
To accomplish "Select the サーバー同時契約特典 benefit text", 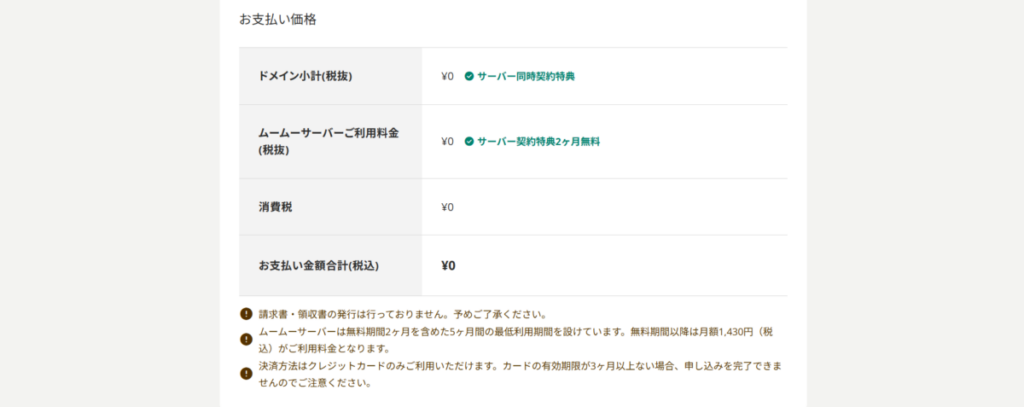I will pyautogui.click(x=526, y=76).
